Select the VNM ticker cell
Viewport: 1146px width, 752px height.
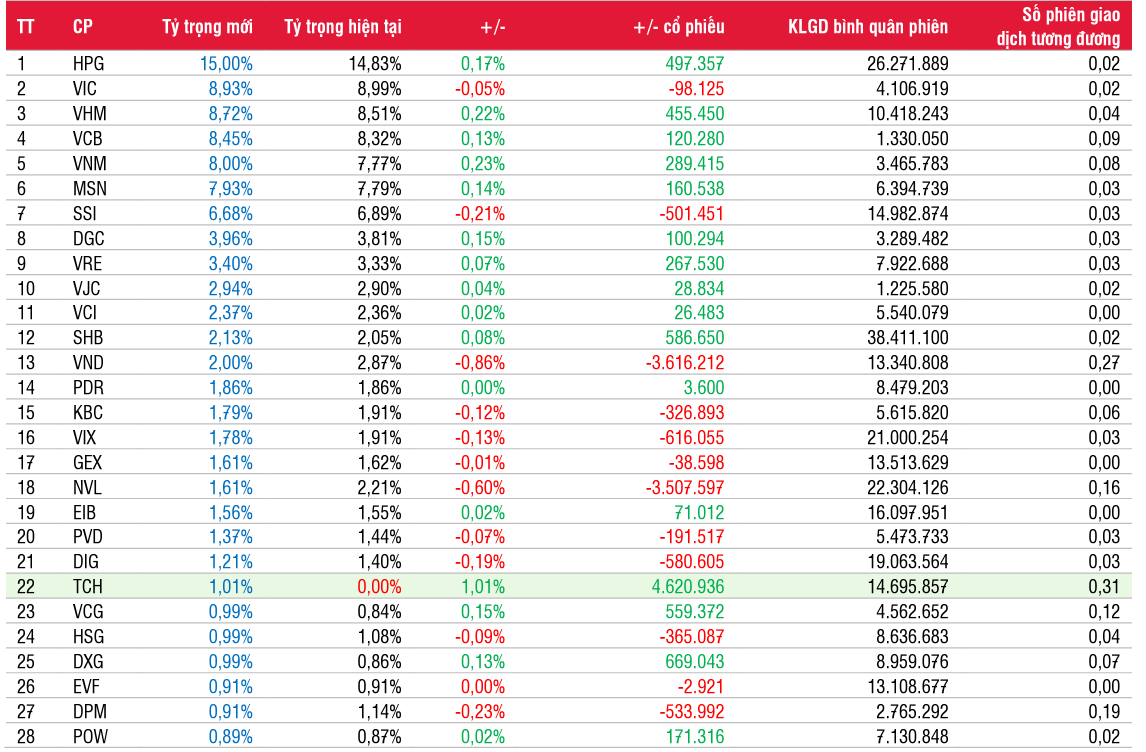[89, 164]
